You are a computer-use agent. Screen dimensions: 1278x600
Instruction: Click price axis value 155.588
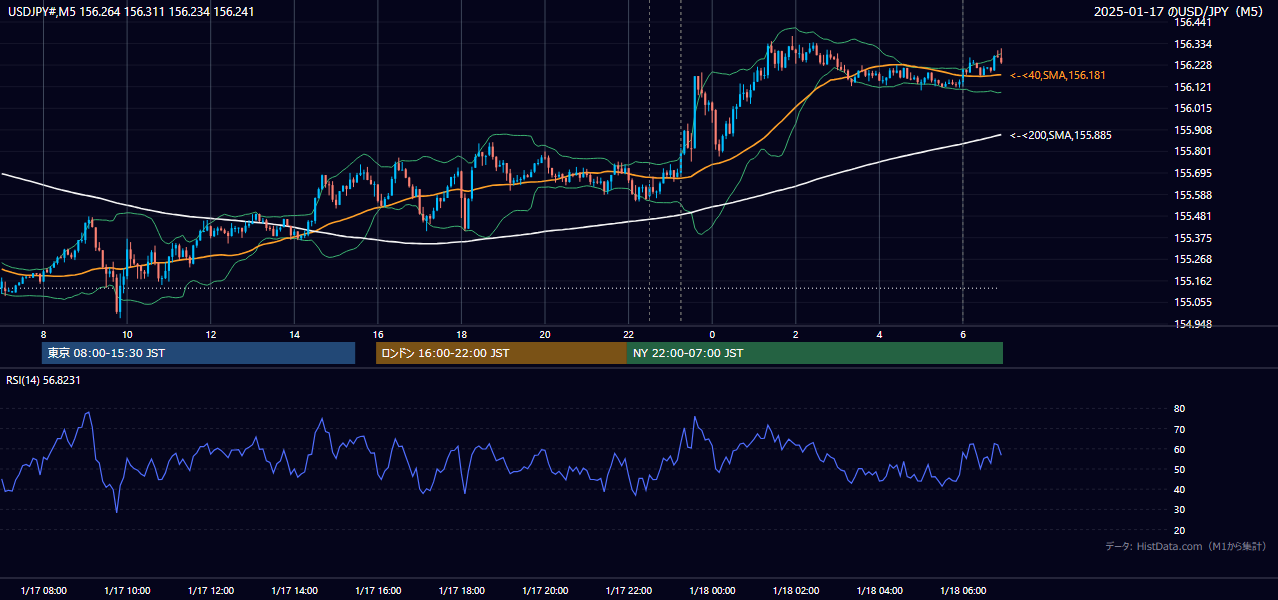(1193, 195)
